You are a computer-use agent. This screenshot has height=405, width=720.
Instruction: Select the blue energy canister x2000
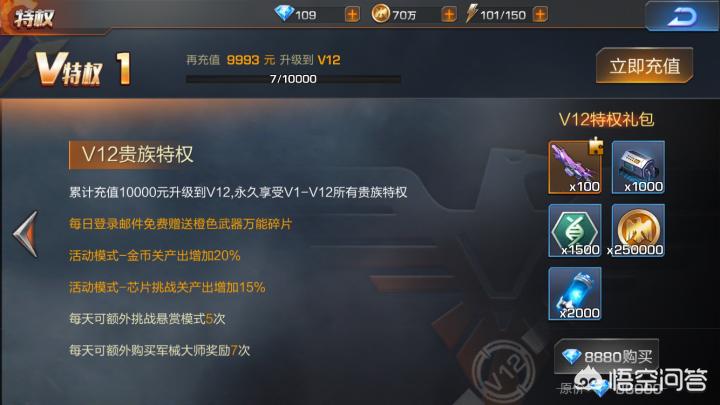575,293
